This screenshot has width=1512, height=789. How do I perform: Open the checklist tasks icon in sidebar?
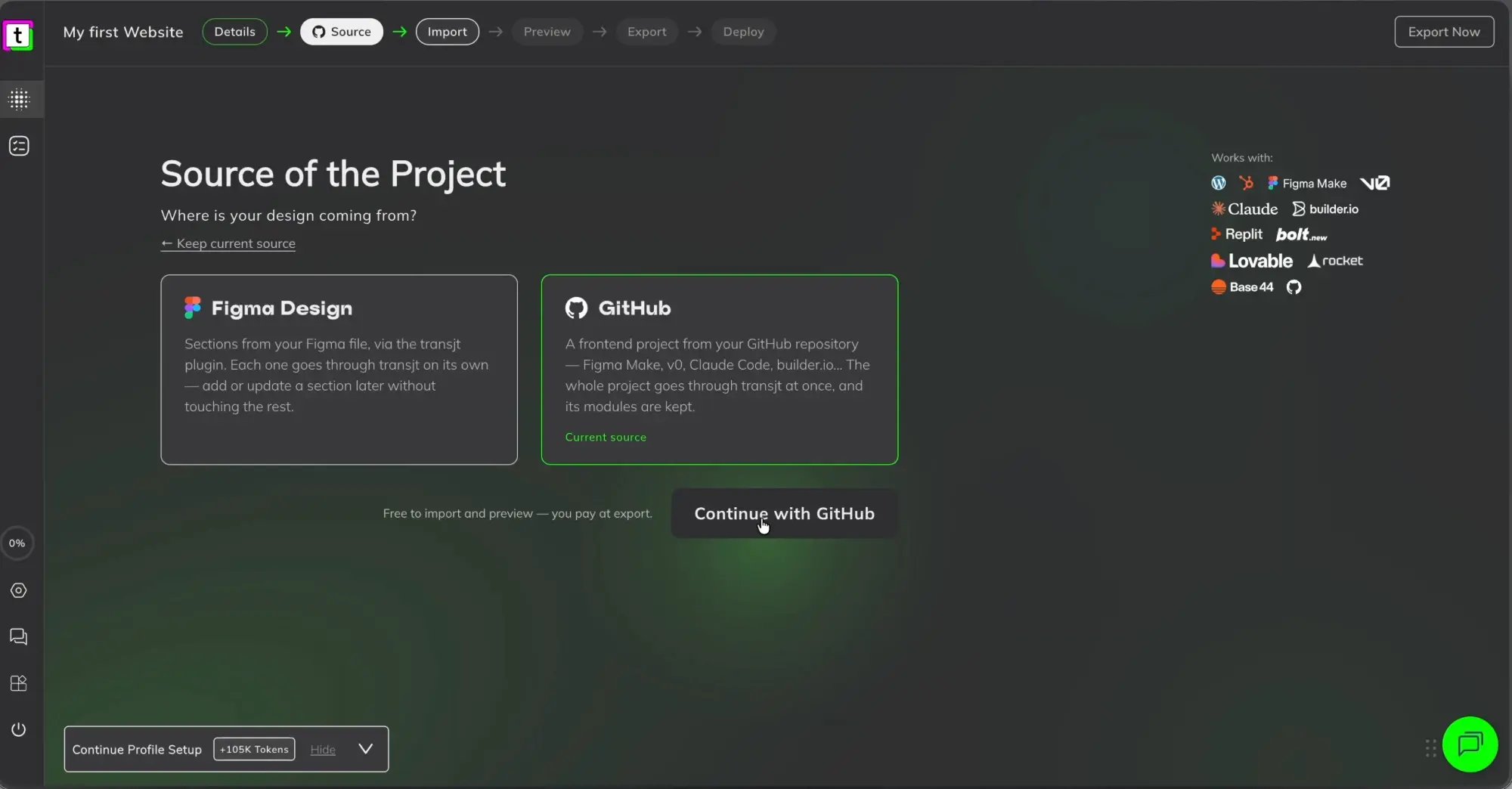[19, 146]
